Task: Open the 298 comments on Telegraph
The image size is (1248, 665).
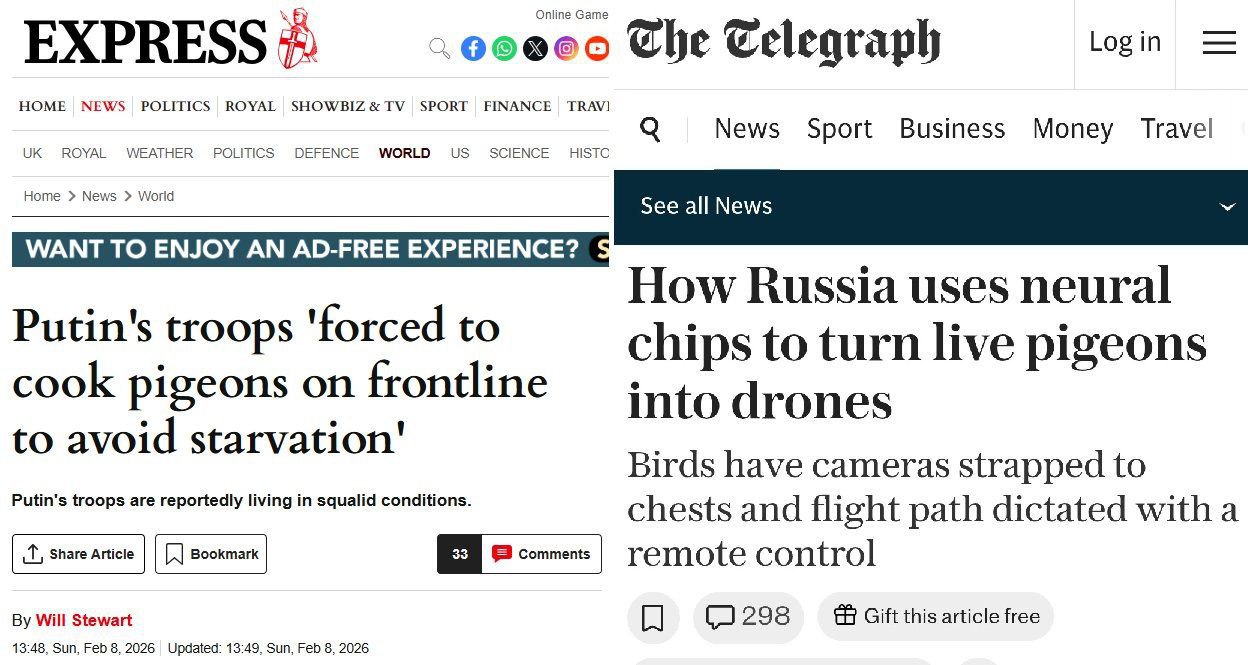Action: [748, 616]
